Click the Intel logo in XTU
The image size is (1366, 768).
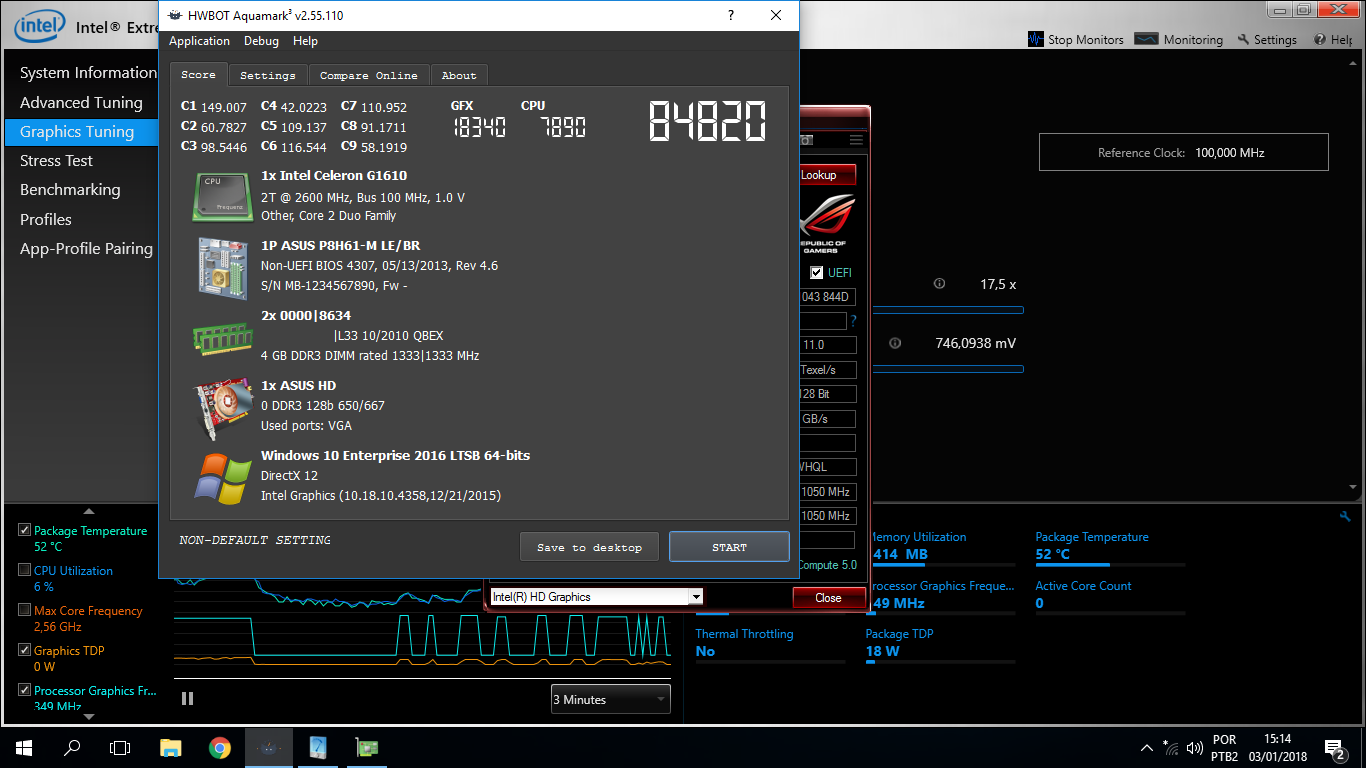pyautogui.click(x=41, y=25)
